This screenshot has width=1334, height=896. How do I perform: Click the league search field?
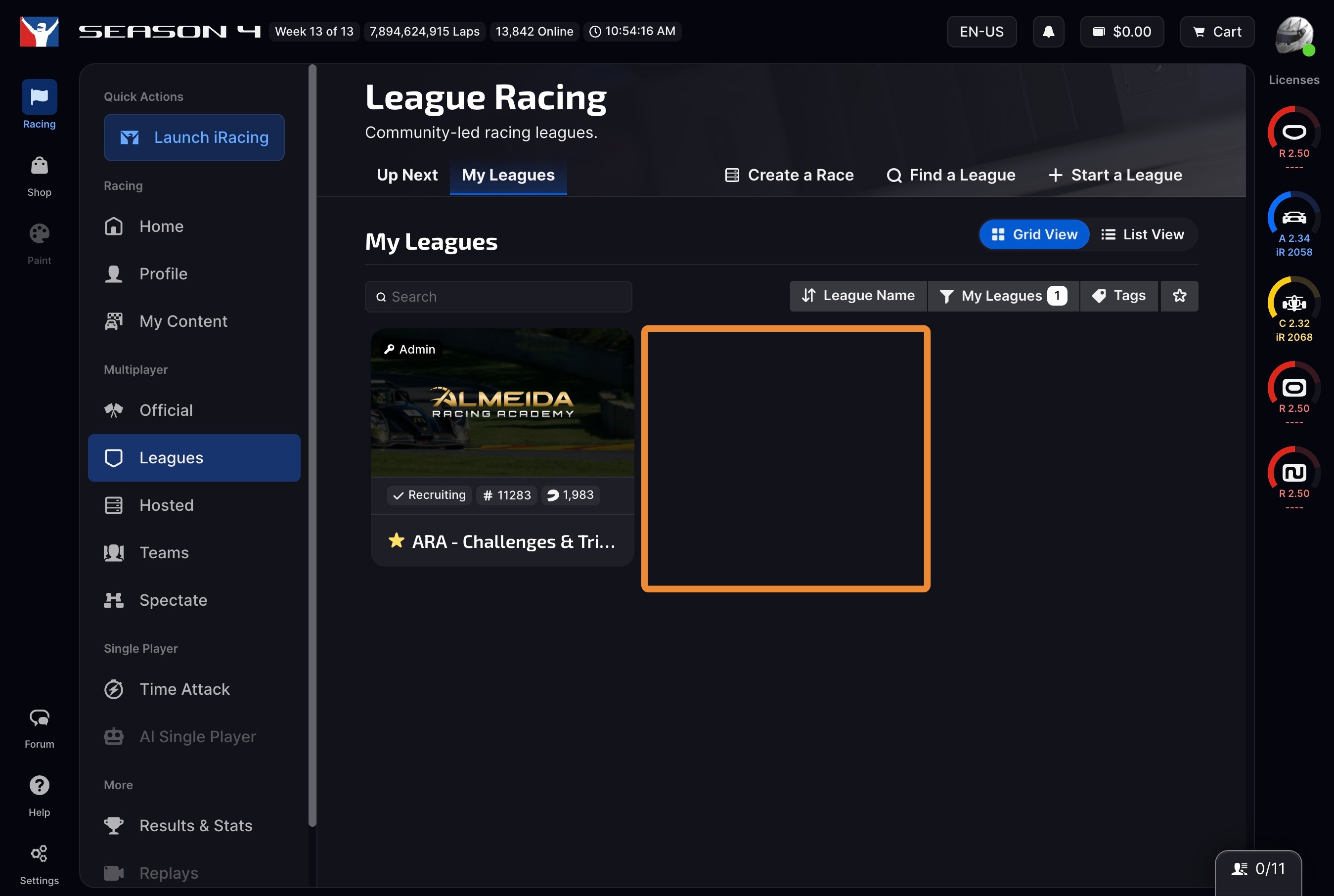[x=498, y=297]
